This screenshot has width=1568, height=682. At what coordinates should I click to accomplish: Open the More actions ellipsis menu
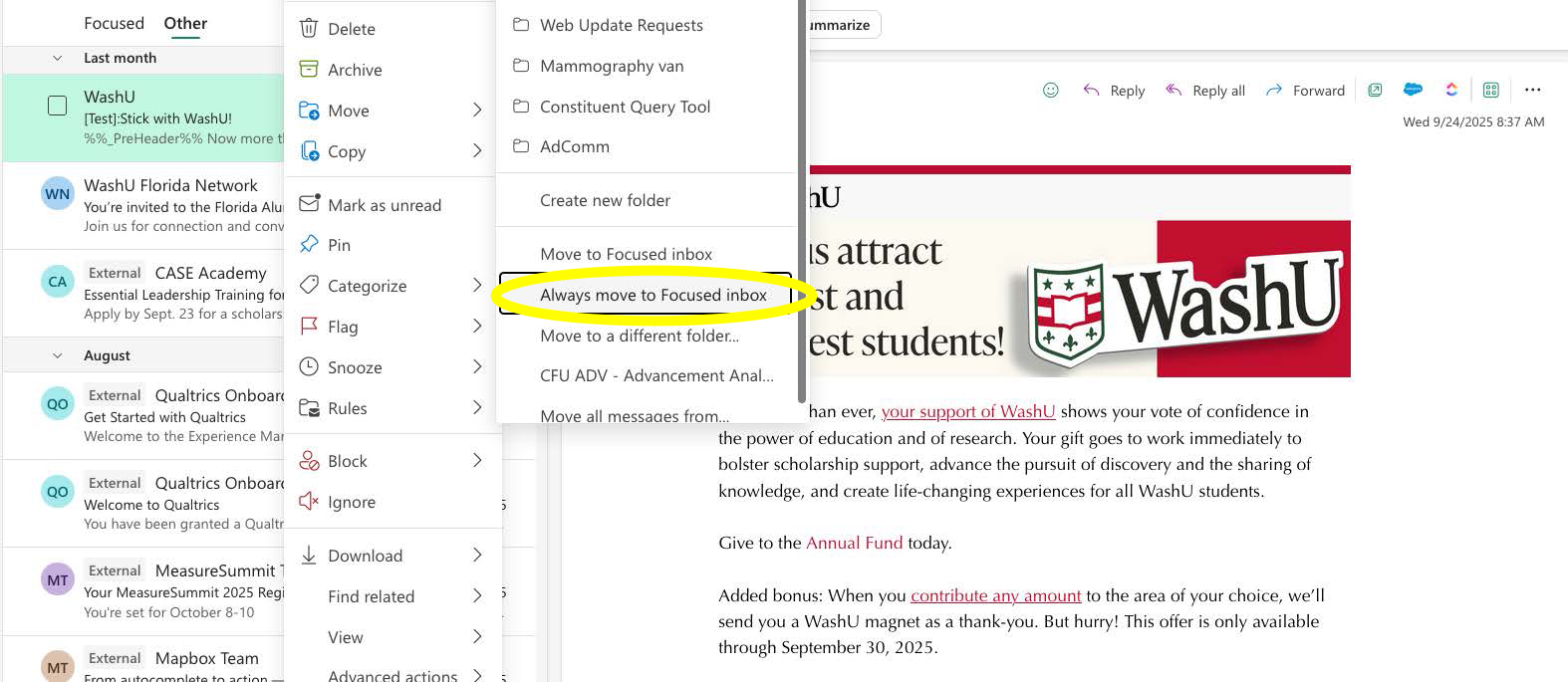pyautogui.click(x=1532, y=90)
